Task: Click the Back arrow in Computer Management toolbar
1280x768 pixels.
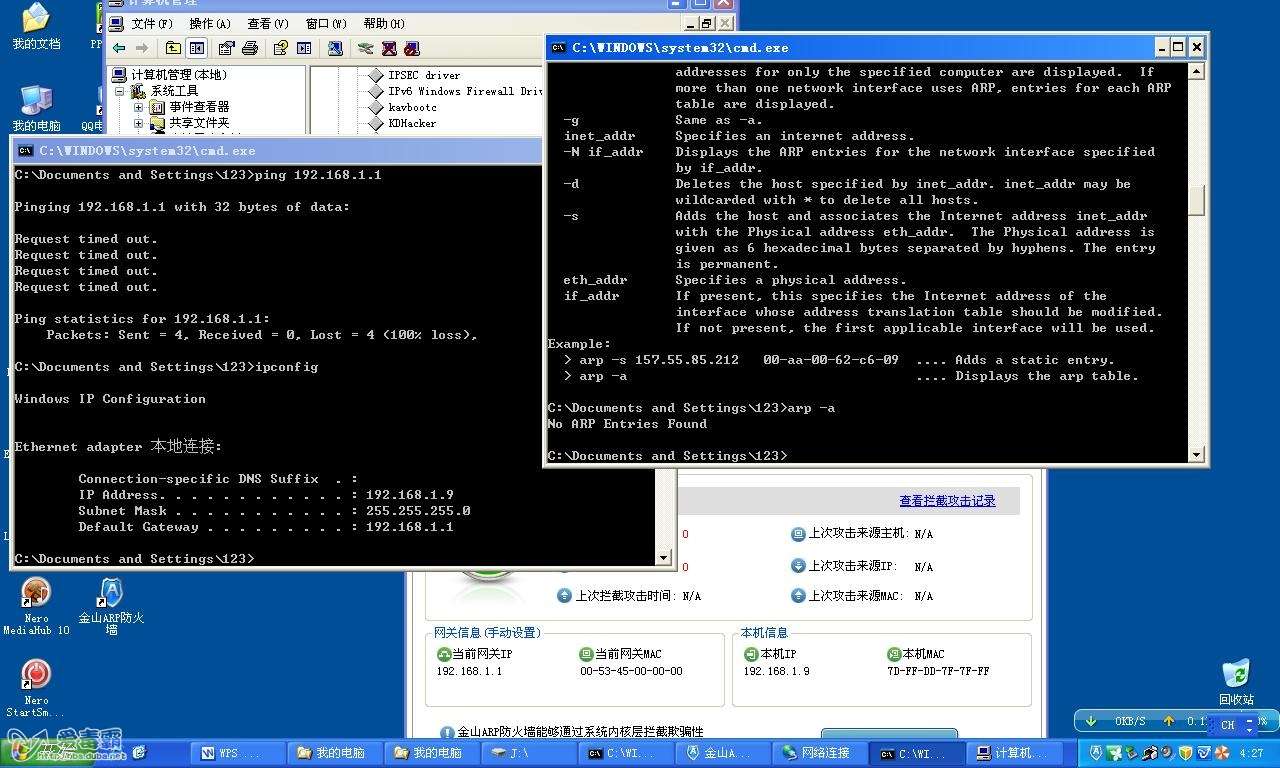Action: pyautogui.click(x=120, y=48)
